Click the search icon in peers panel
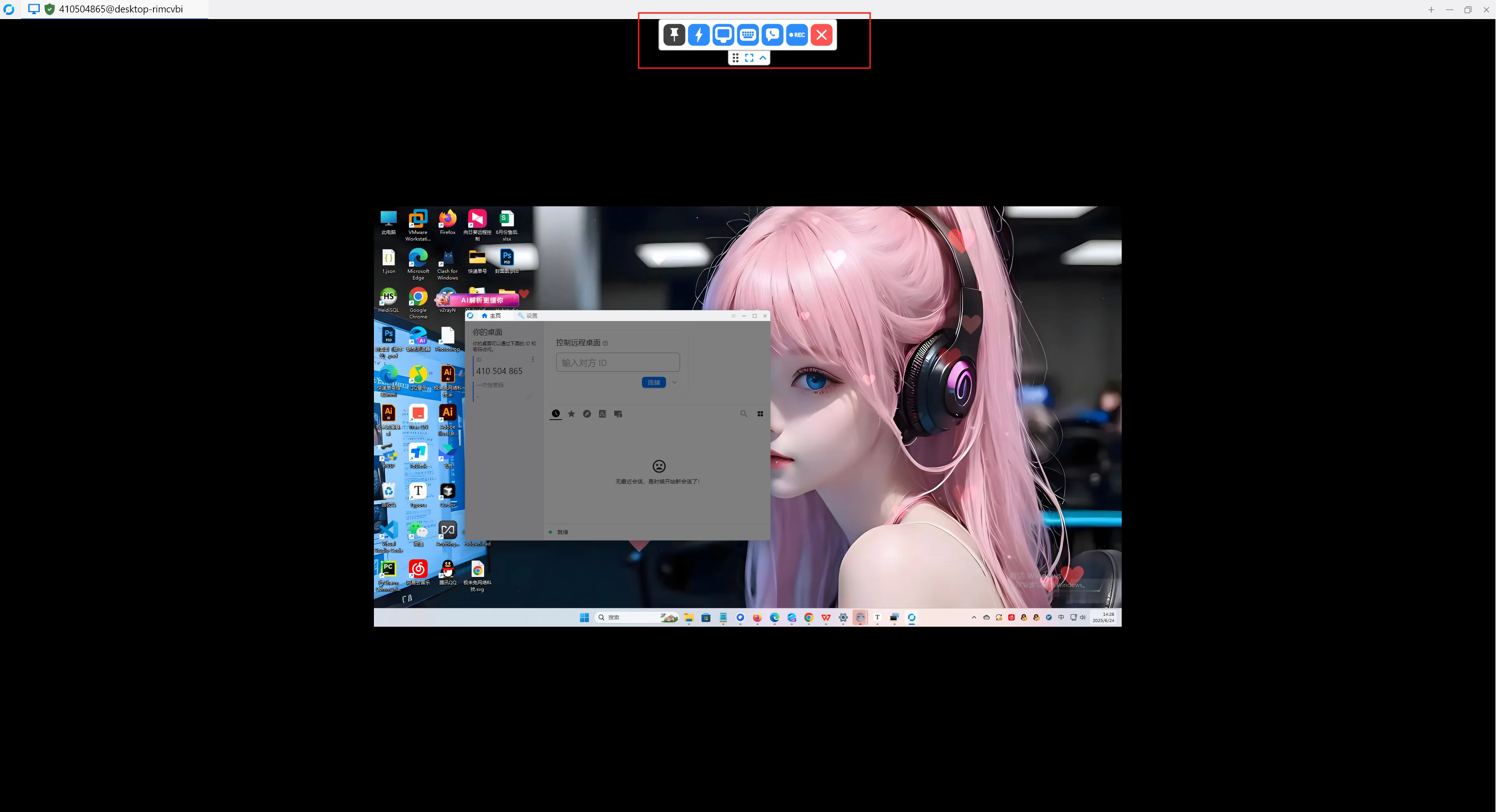Viewport: 1496px width, 812px height. [744, 414]
